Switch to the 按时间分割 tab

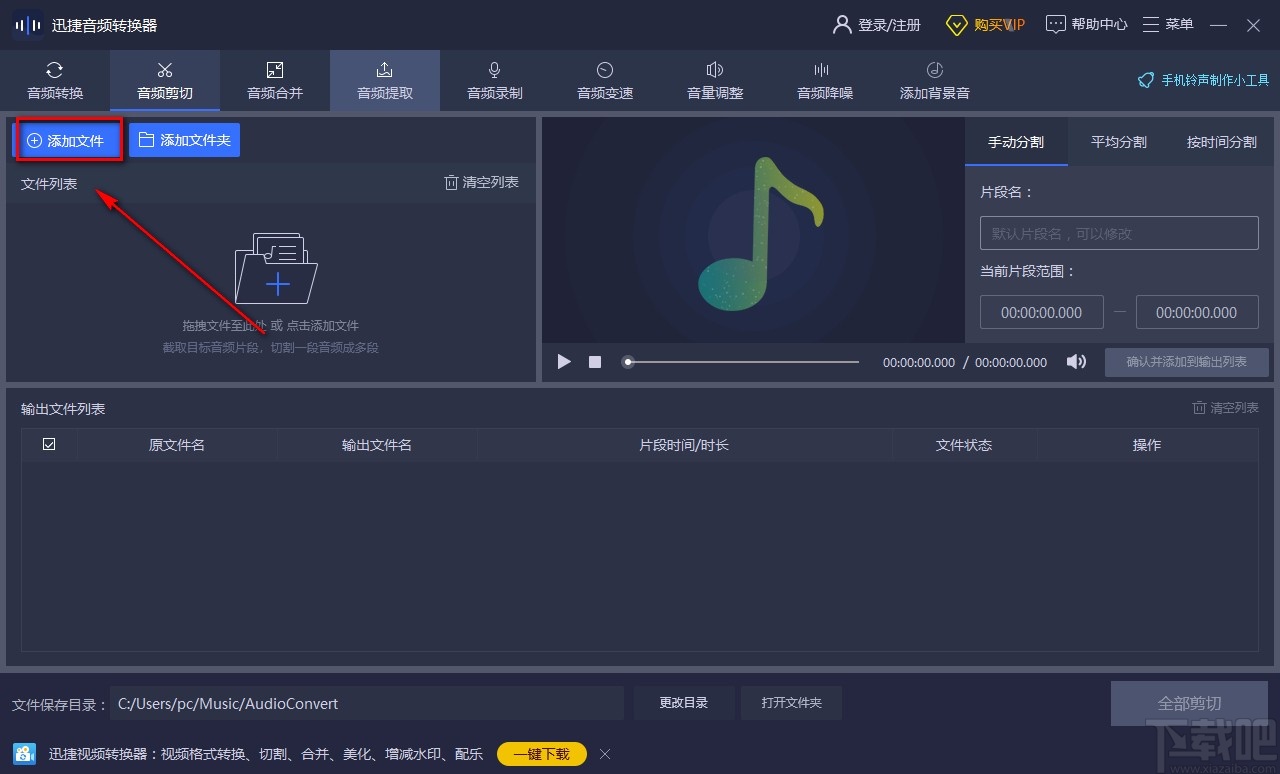tap(1221, 142)
